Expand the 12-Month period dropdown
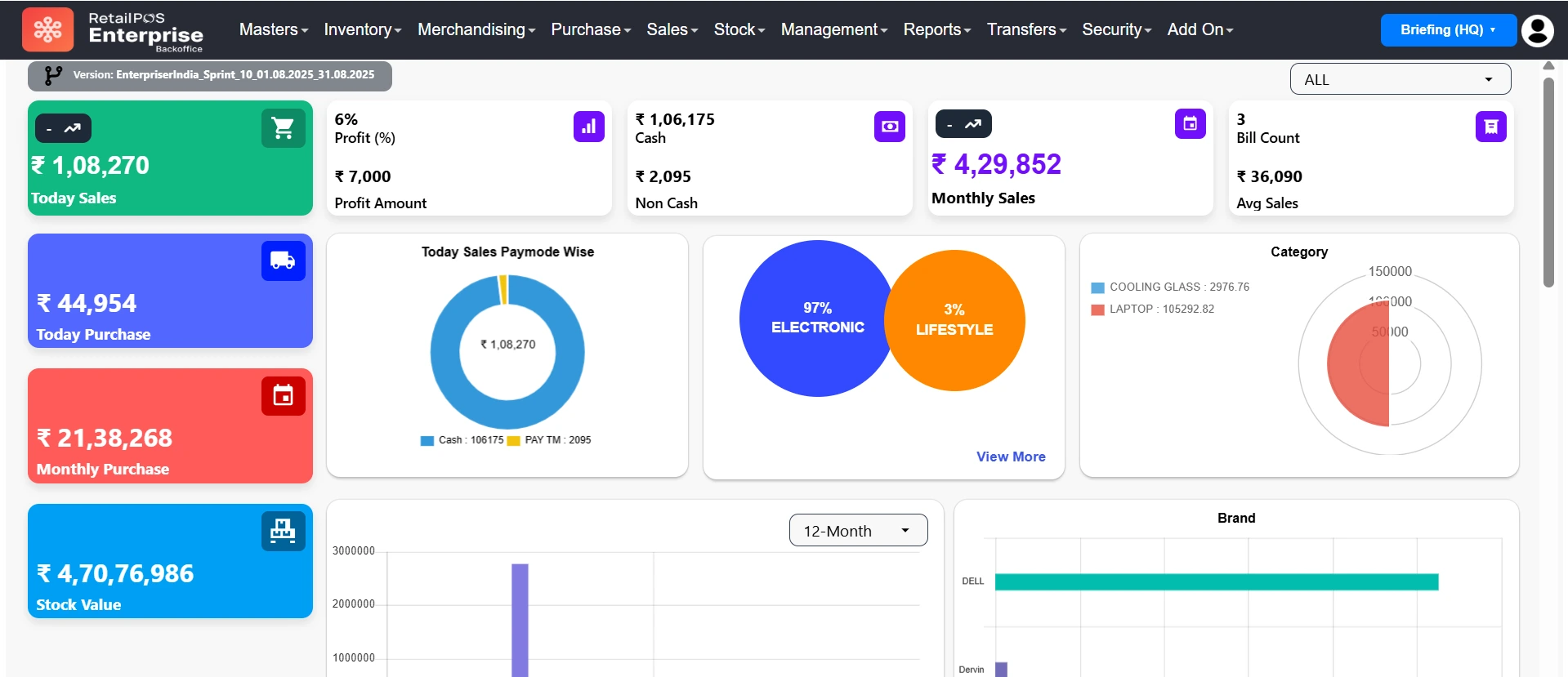 coord(858,531)
